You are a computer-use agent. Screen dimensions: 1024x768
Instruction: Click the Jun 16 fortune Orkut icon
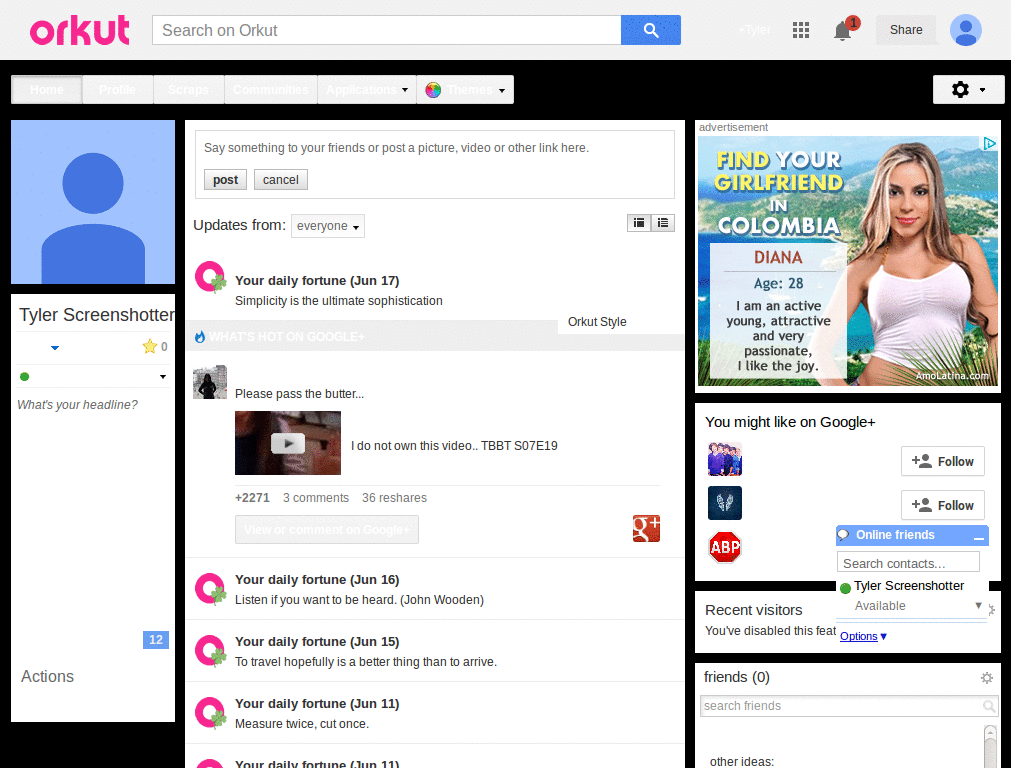[210, 589]
